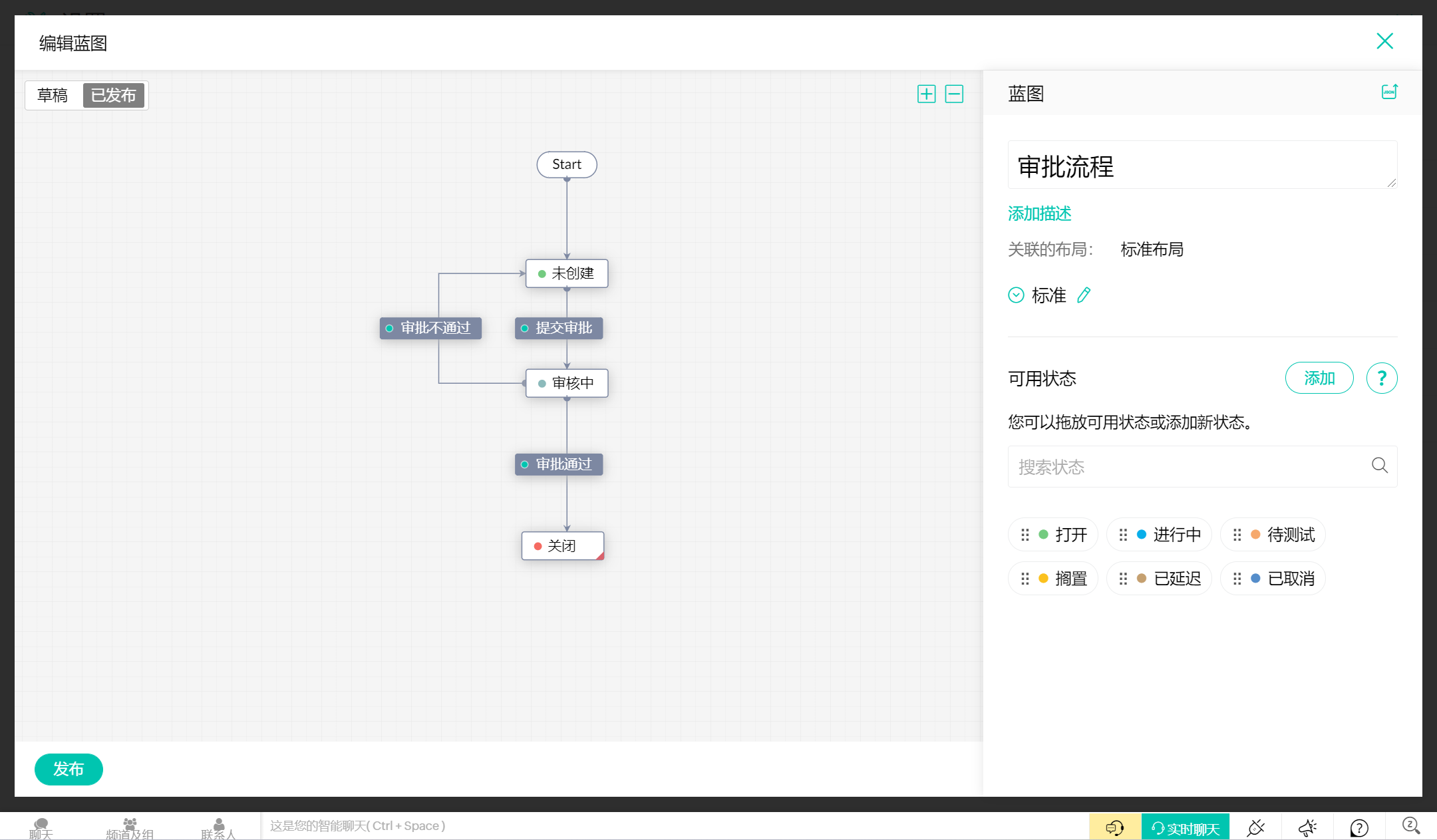Click the question mark help button
This screenshot has height=840, width=1437.
click(x=1381, y=378)
